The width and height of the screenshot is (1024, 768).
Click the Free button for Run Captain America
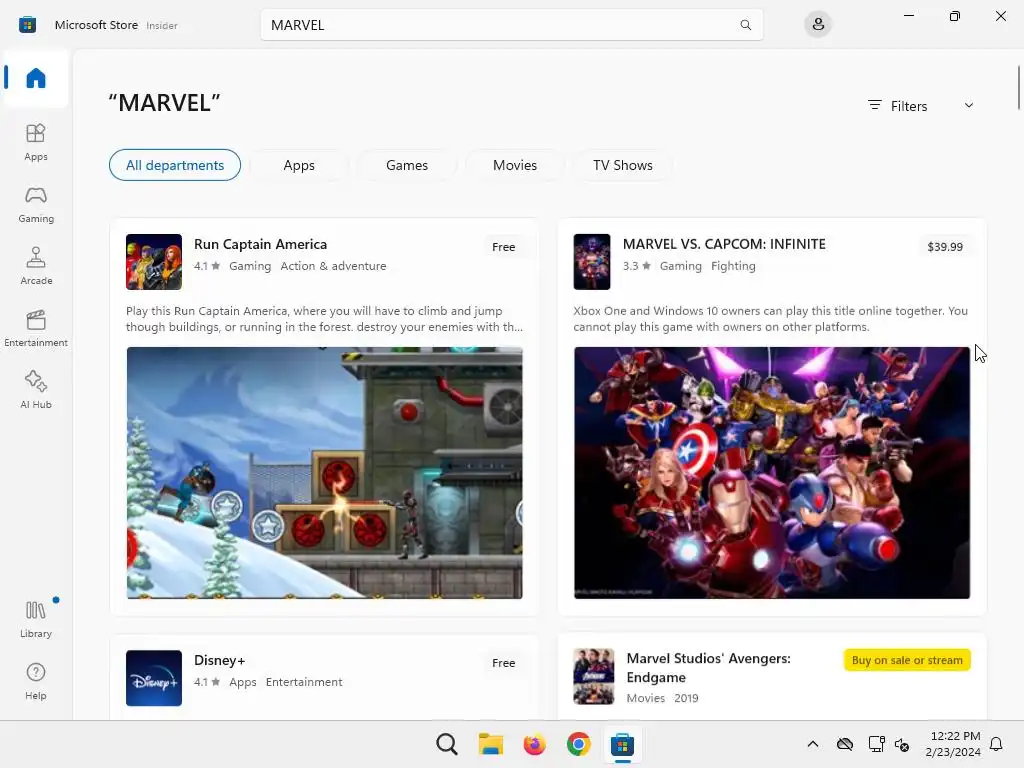point(504,247)
